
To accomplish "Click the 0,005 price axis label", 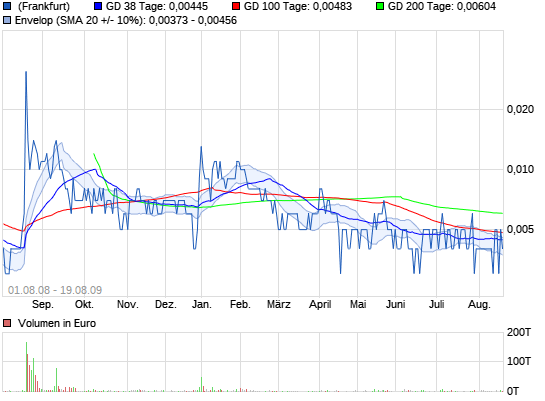I will point(520,229).
